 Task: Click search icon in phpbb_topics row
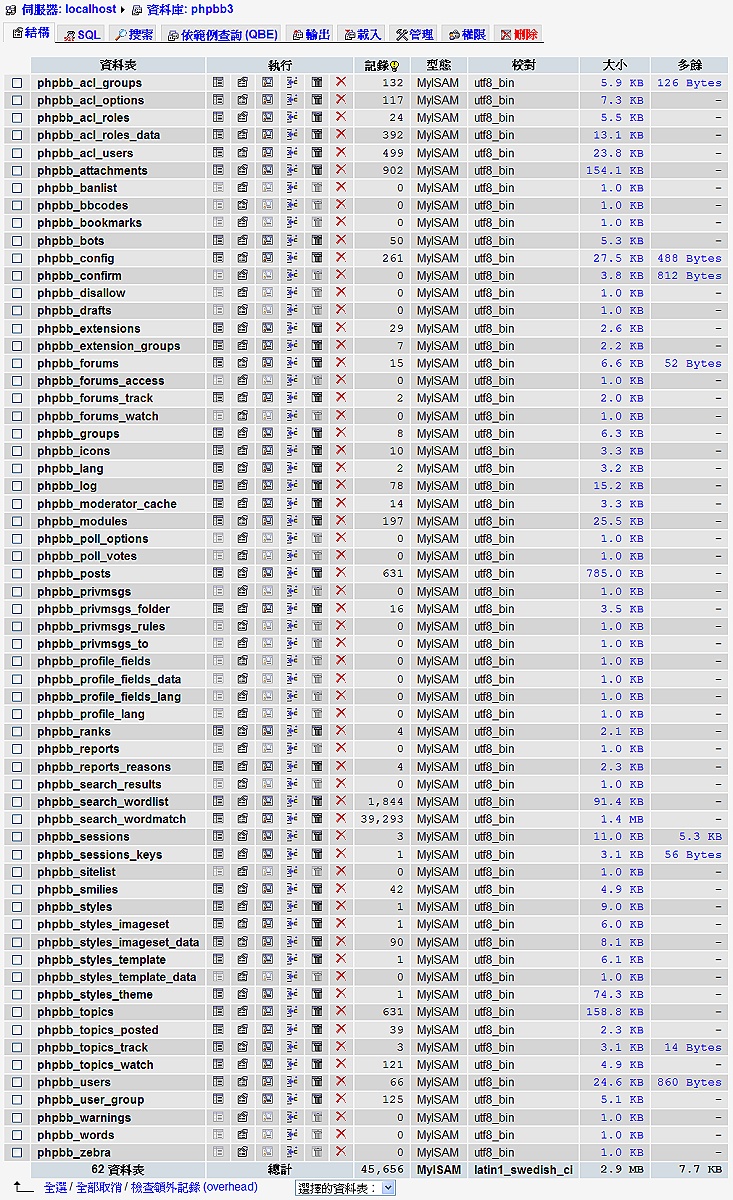pyautogui.click(x=267, y=1012)
